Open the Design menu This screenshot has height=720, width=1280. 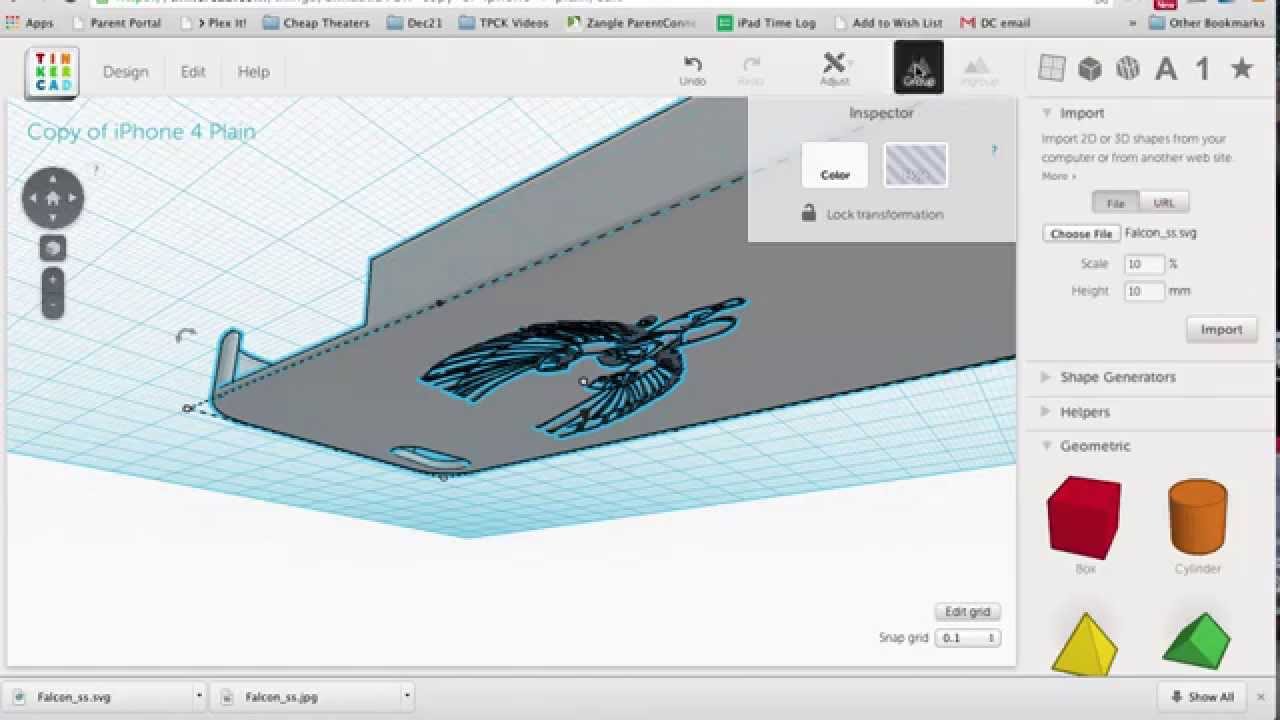(x=125, y=72)
